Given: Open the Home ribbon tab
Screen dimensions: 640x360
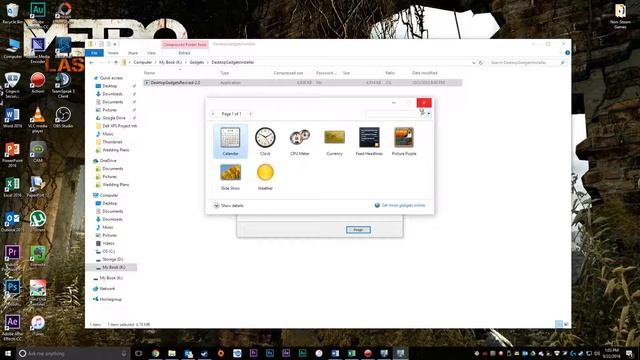Looking at the screenshot, I should click(x=113, y=53).
